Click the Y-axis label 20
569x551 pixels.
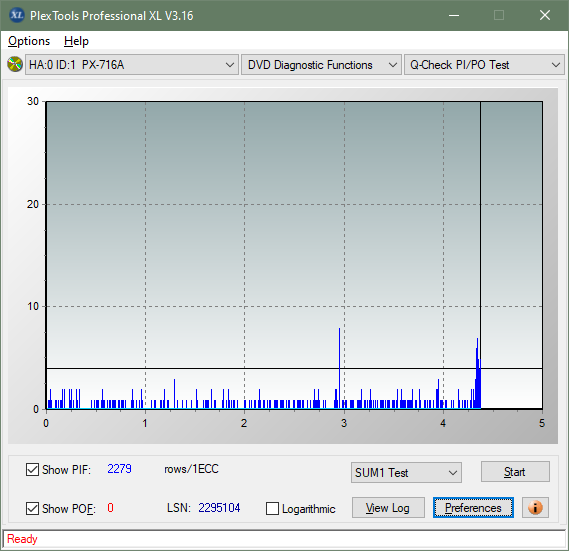[x=33, y=204]
